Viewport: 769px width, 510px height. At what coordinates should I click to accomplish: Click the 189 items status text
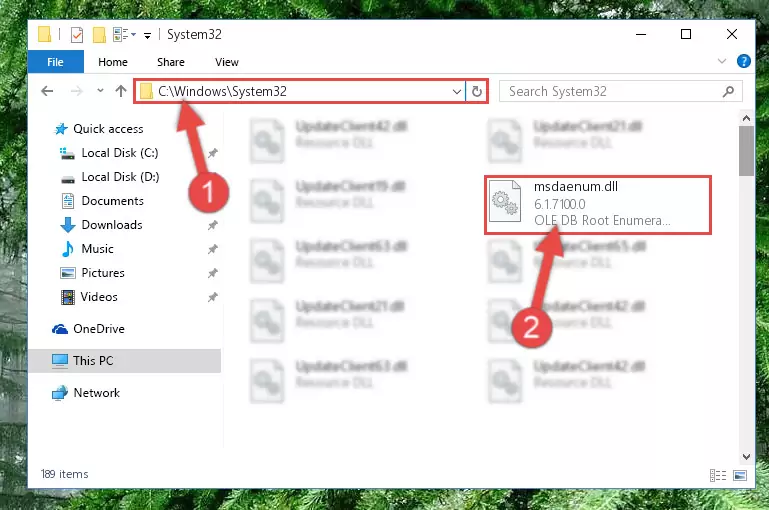(x=64, y=474)
